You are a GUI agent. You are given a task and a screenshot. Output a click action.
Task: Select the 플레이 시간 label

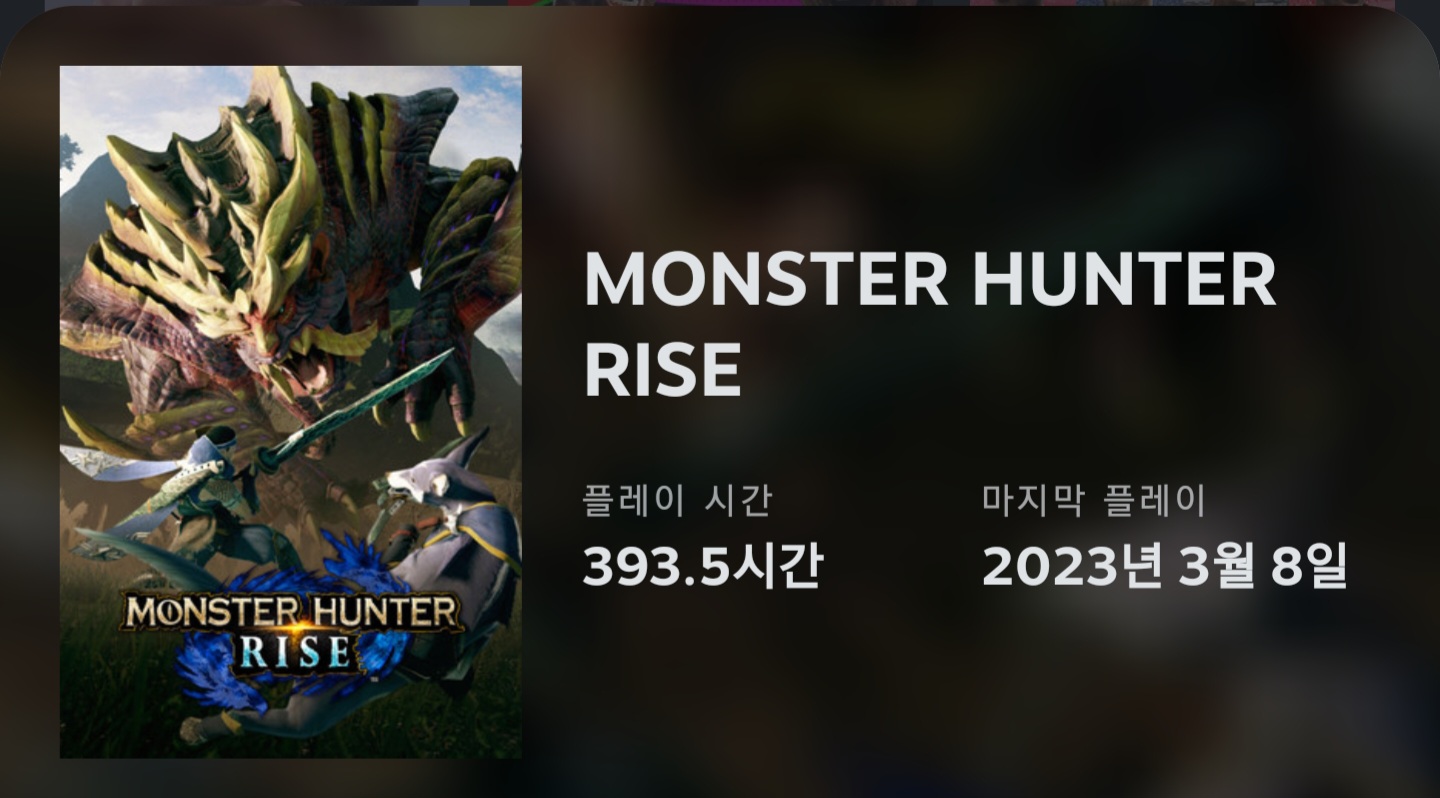(x=677, y=500)
